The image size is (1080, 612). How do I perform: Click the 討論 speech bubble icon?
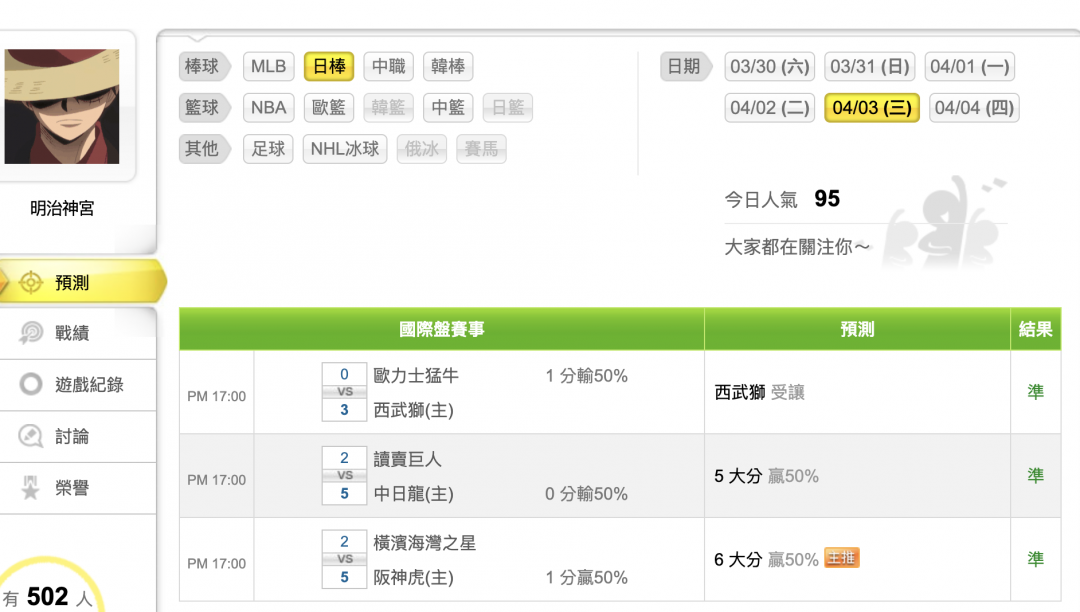(x=31, y=436)
